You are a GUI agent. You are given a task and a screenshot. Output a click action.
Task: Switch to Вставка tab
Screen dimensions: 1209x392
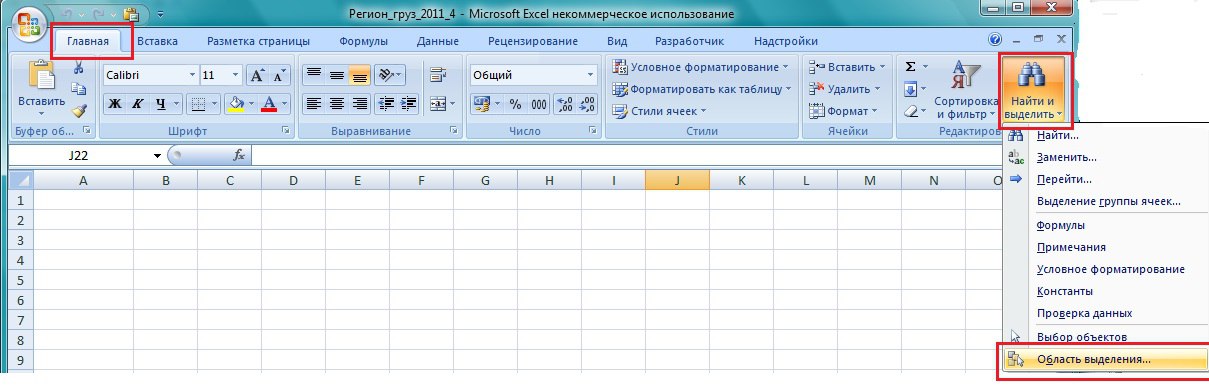point(158,41)
